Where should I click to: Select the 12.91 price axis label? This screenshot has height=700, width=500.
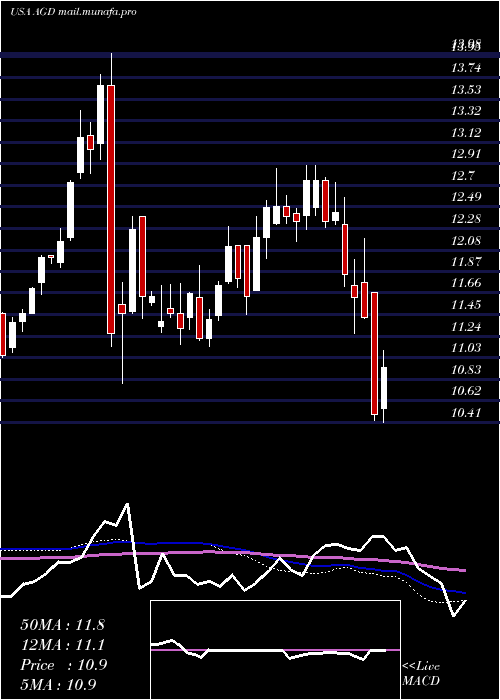point(467,154)
